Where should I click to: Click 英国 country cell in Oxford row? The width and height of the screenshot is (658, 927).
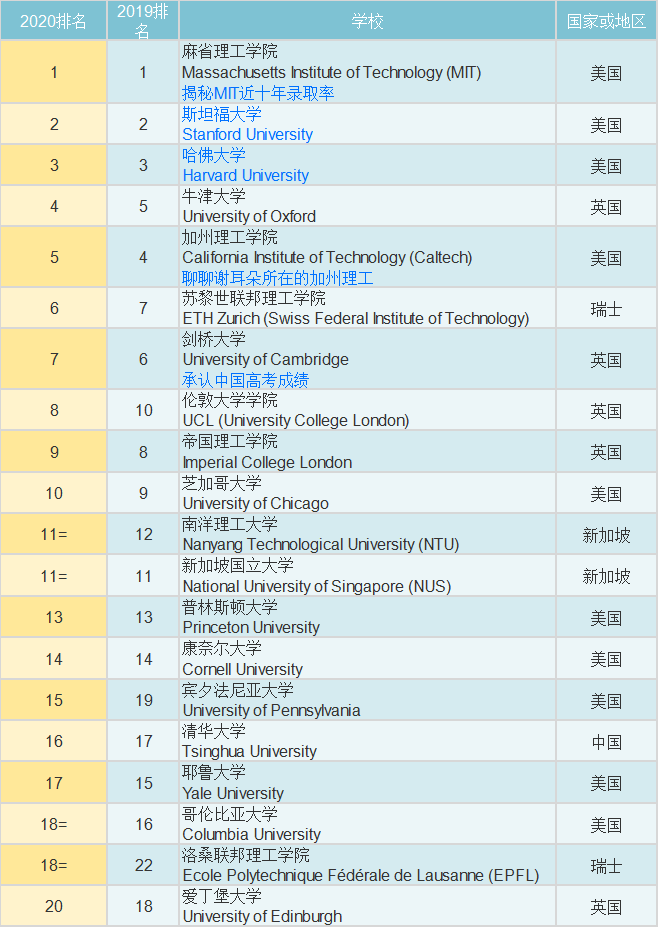click(x=606, y=207)
